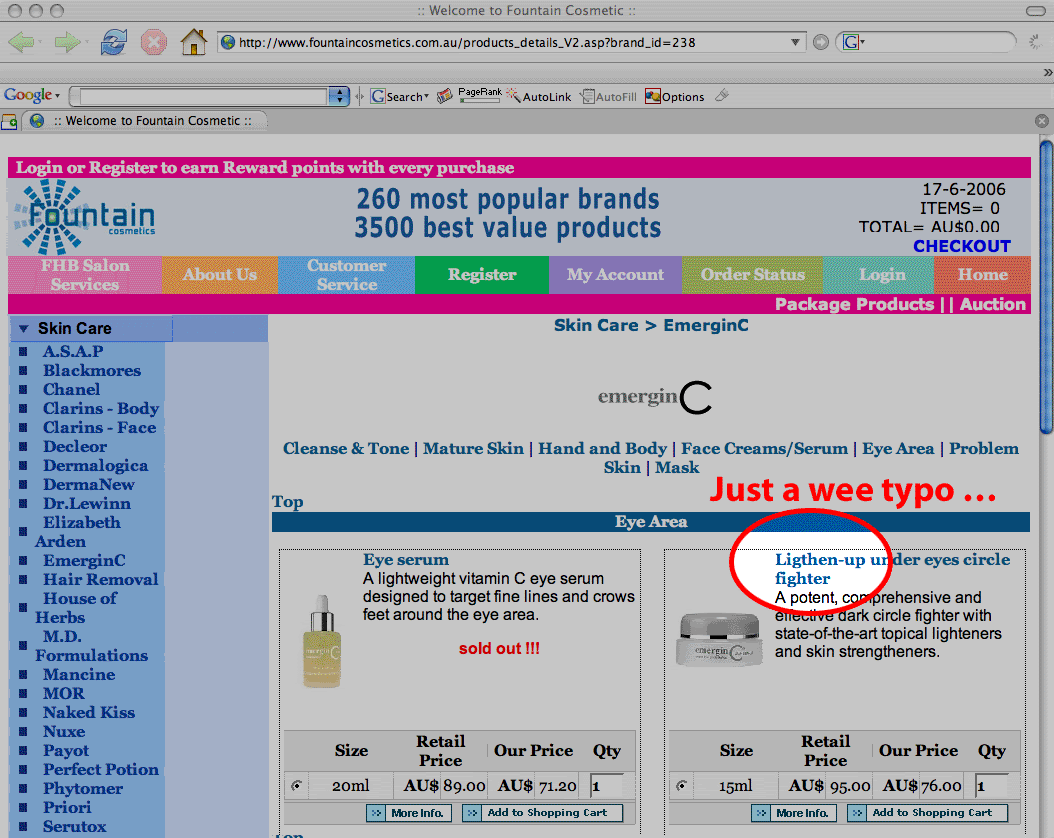1054x838 pixels.
Task: Jump to Mature Skin section
Action: click(473, 448)
